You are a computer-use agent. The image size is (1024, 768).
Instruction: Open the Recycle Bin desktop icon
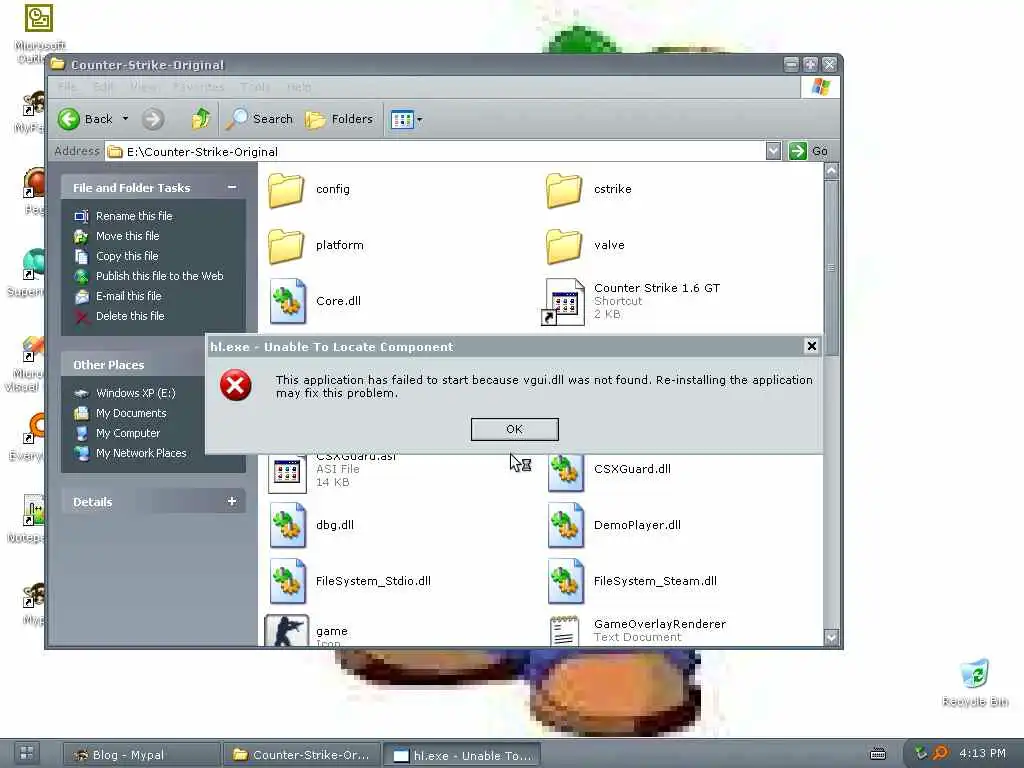pos(975,683)
